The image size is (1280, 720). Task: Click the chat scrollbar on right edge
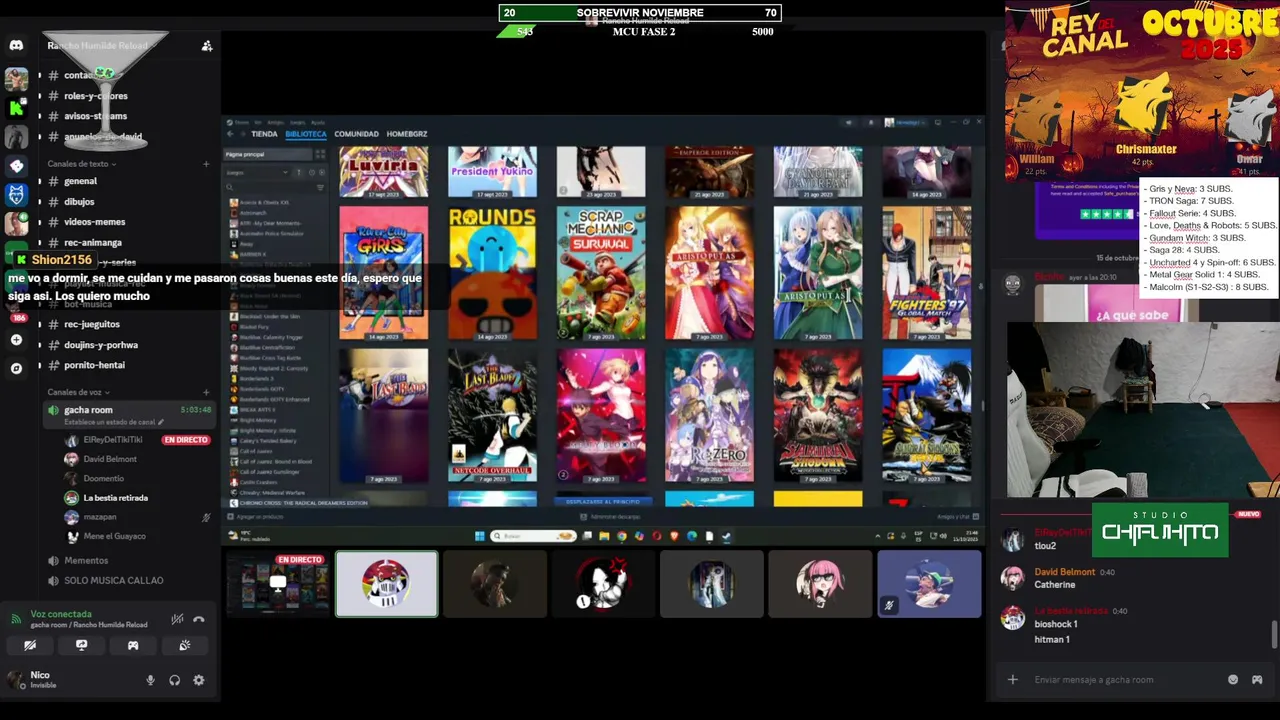coord(1274,634)
